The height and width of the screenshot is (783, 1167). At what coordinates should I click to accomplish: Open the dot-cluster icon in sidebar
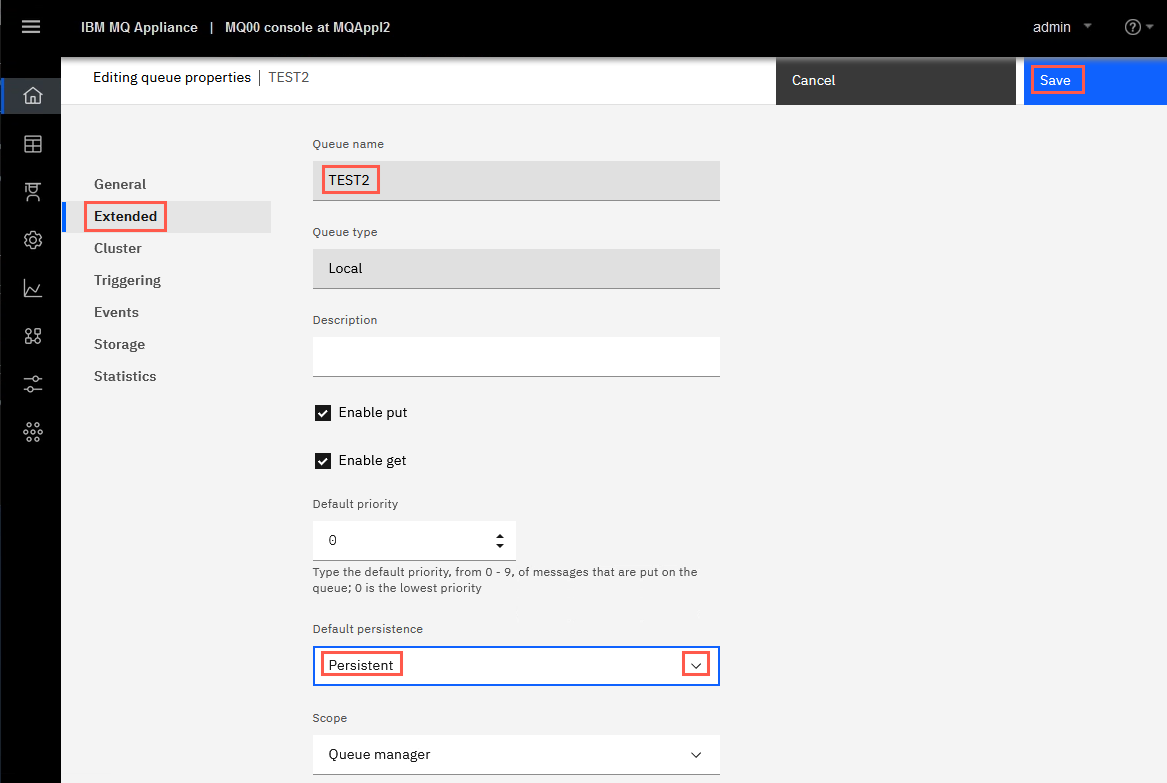tap(33, 432)
